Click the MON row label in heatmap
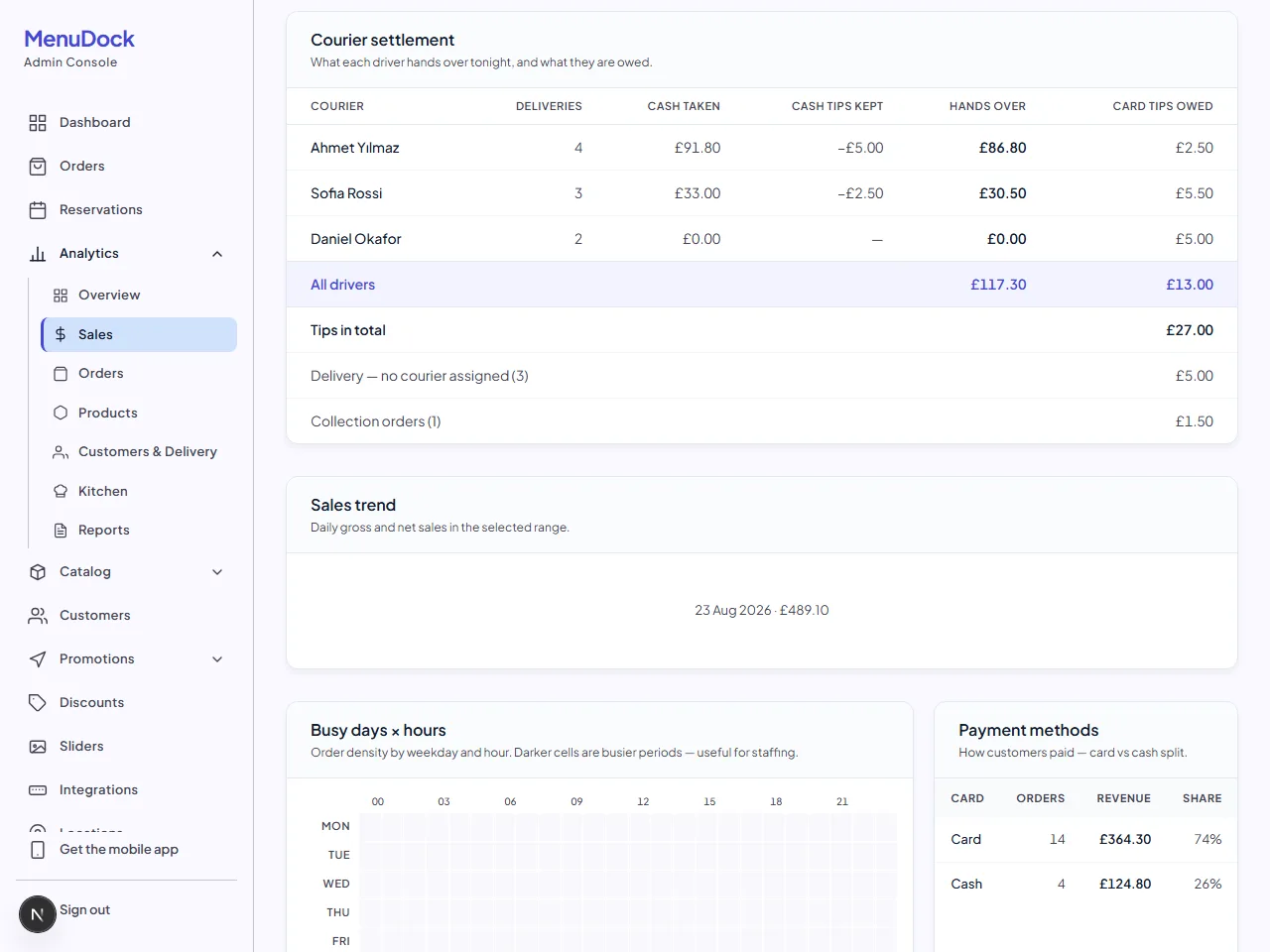This screenshot has height=952, width=1270. (x=335, y=826)
